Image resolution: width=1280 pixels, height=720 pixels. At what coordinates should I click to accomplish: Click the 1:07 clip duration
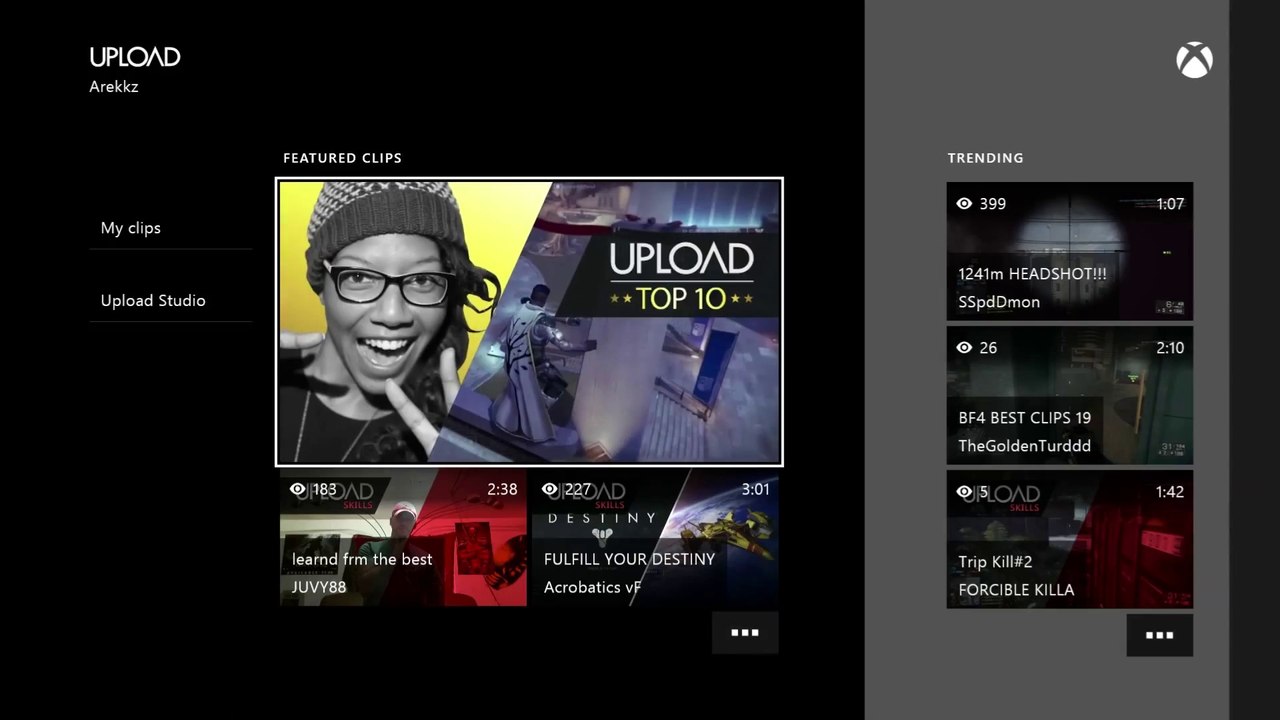click(1170, 204)
